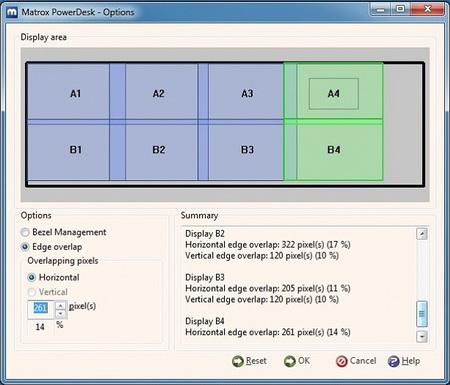Select display A4 in display area
Image resolution: width=450 pixels, height=385 pixels.
tap(334, 94)
